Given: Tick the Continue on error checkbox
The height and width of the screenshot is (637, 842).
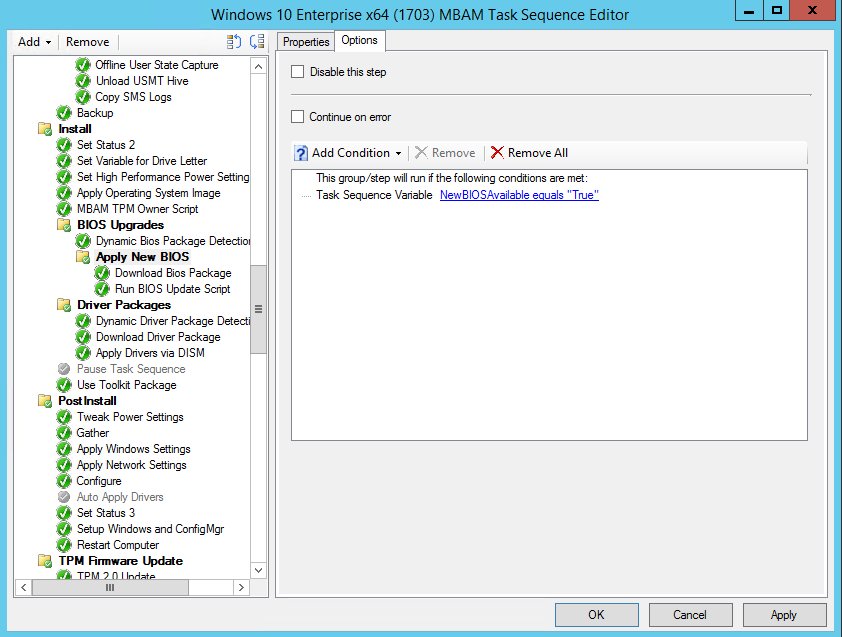Looking at the screenshot, I should [297, 117].
